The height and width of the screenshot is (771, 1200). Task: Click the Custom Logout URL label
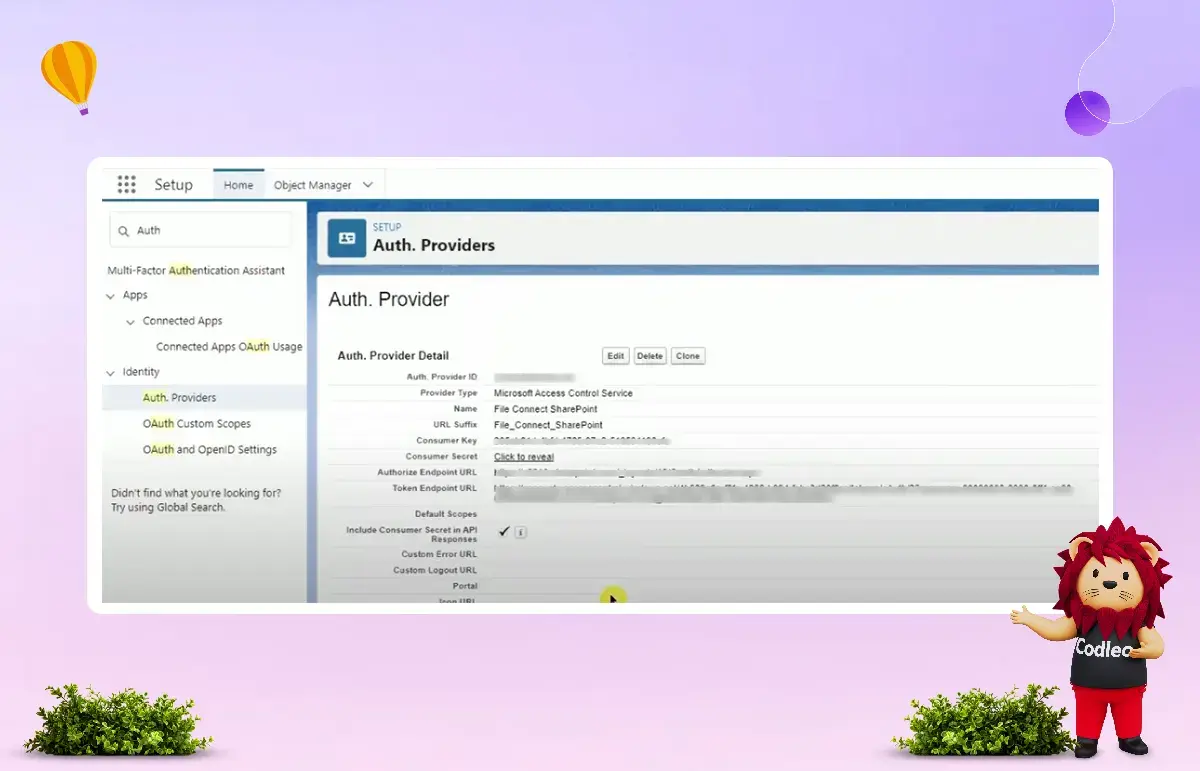[x=435, y=570]
